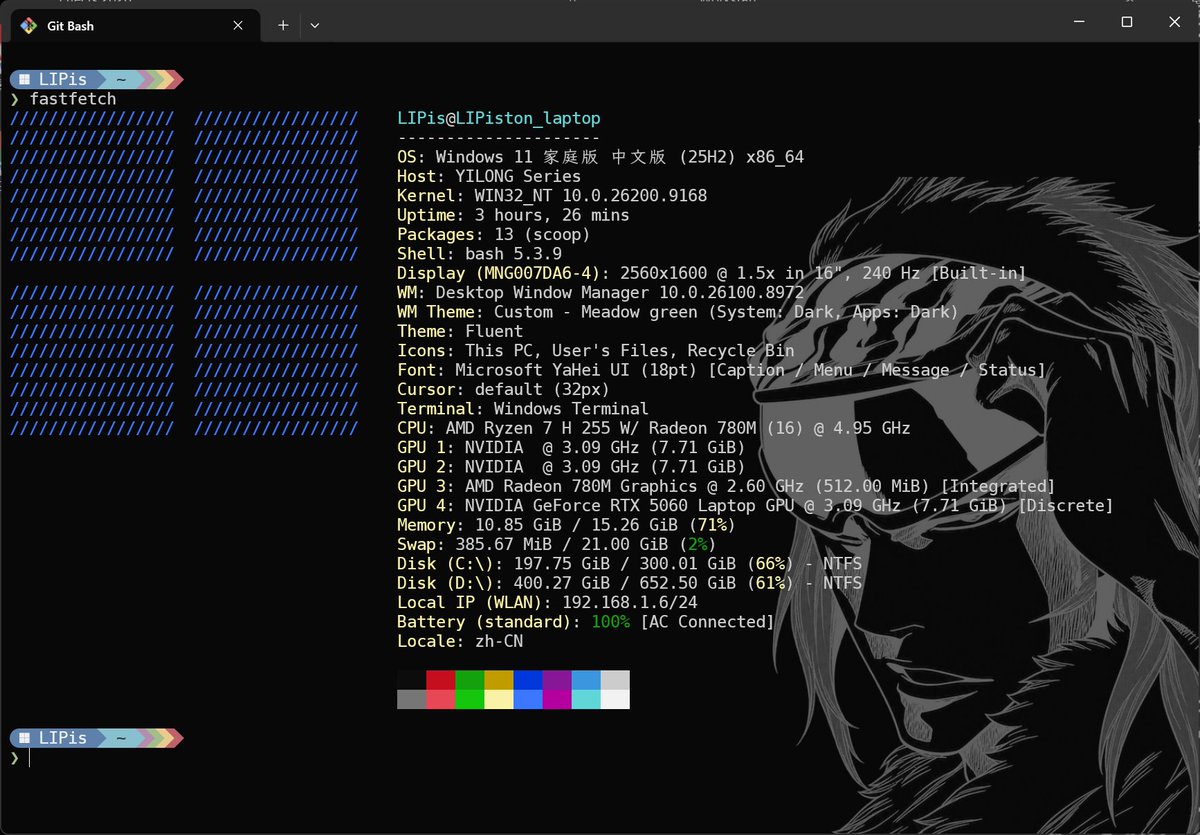Click the 'Shell: bash 5.3.9' line
1200x835 pixels.
479,254
